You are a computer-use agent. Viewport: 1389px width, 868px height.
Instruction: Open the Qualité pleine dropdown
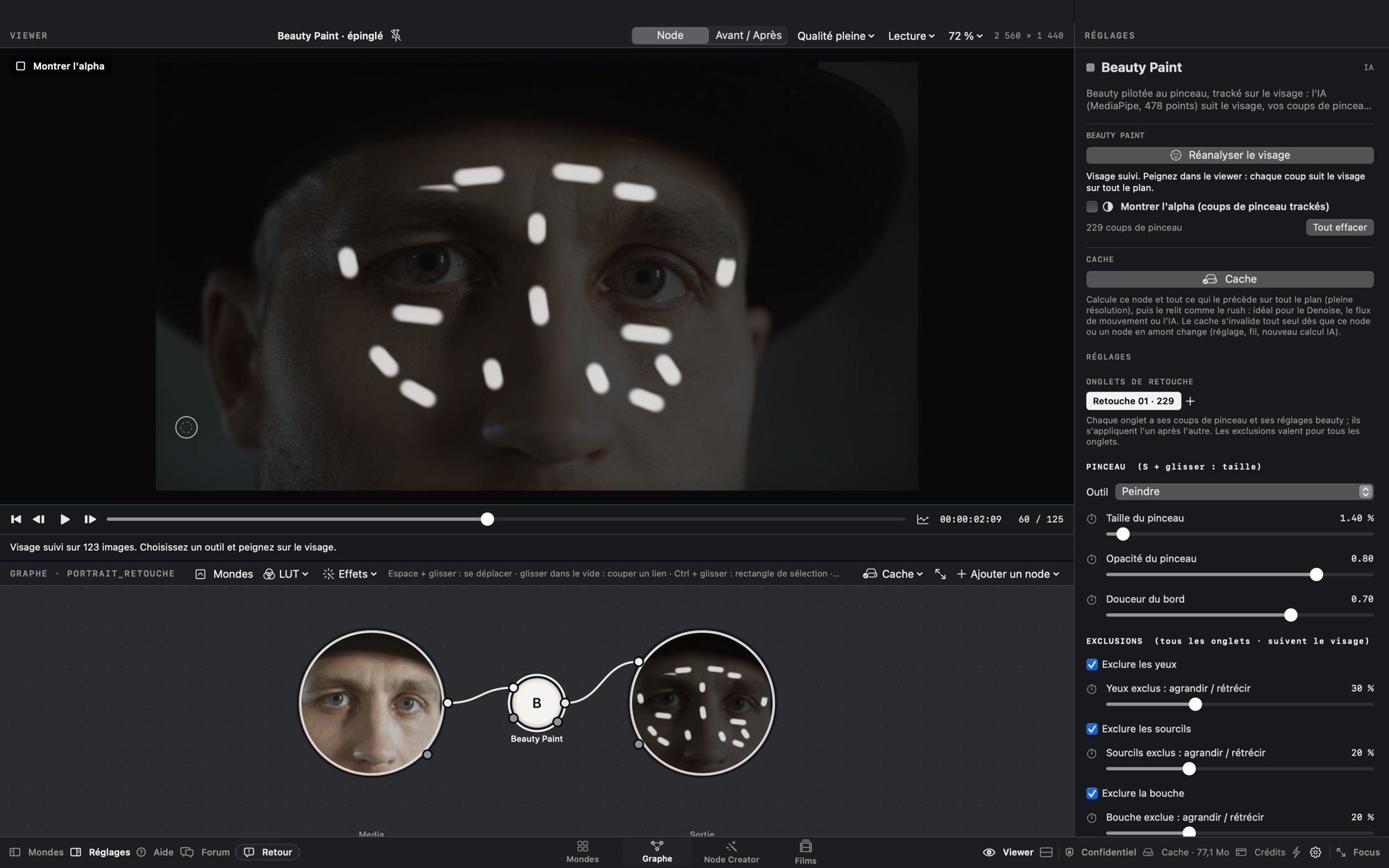(x=835, y=36)
